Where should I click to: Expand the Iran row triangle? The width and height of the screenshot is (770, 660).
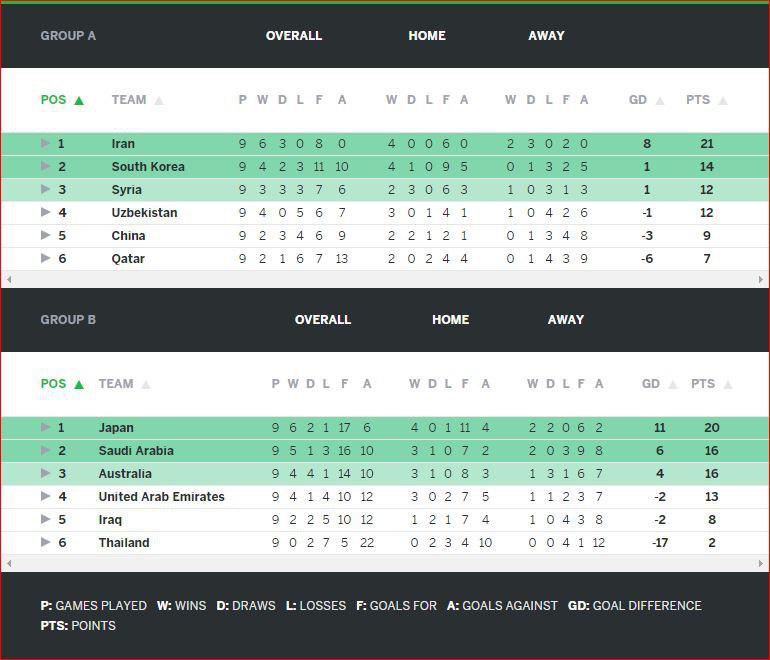point(45,144)
